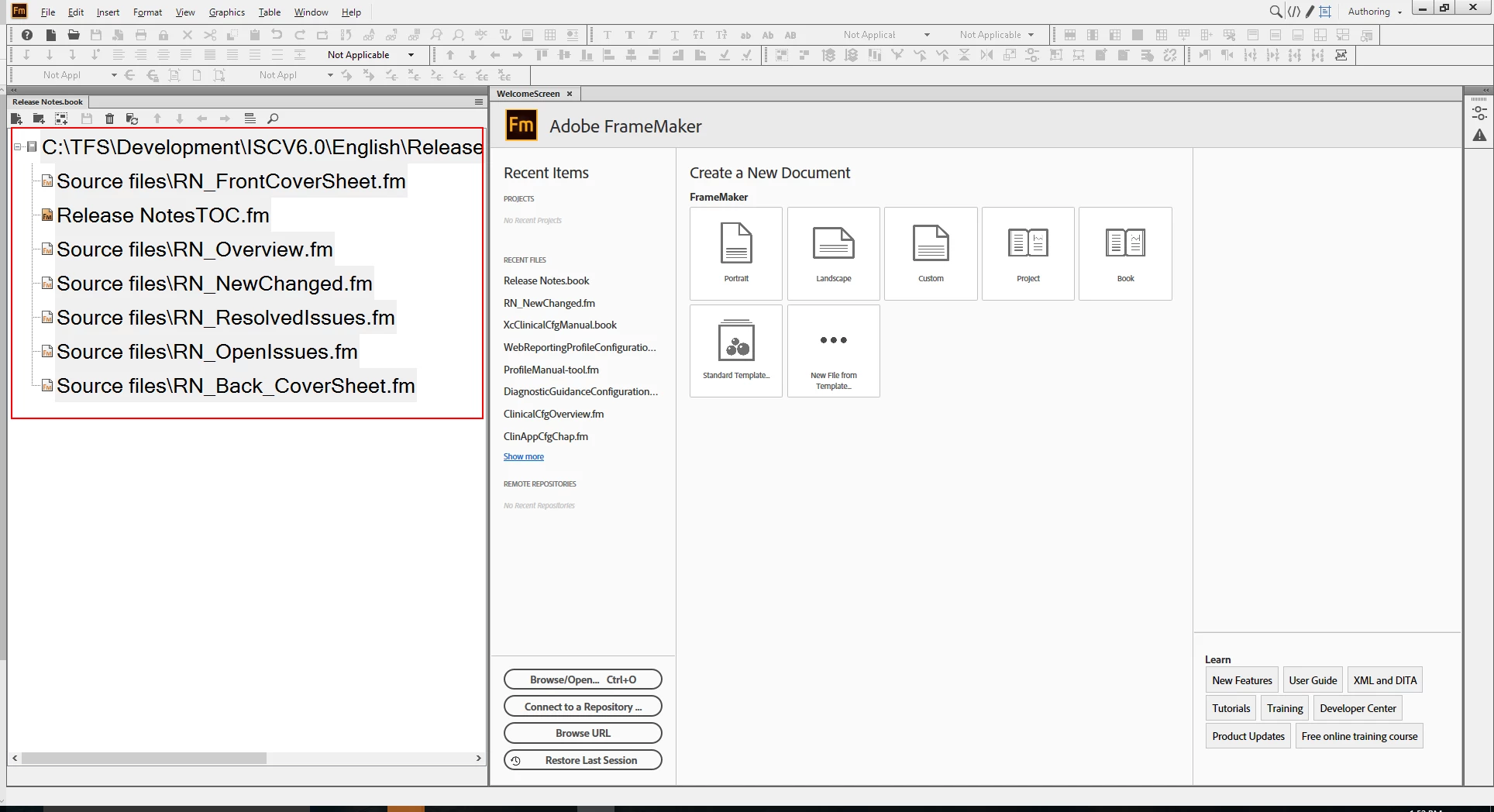Close the WelcomeScreen tab
The image size is (1494, 812).
[570, 94]
